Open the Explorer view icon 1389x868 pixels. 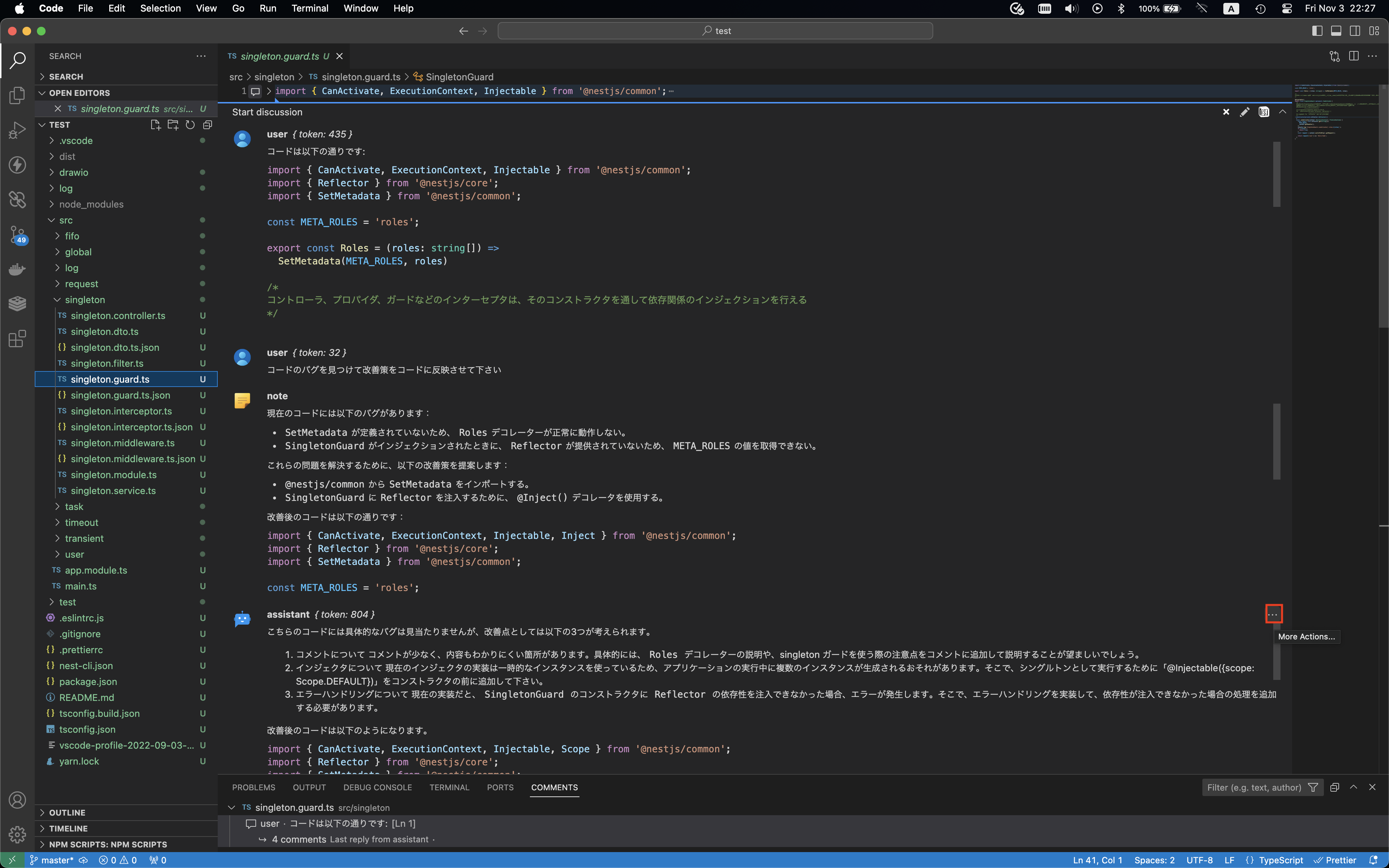(x=17, y=95)
